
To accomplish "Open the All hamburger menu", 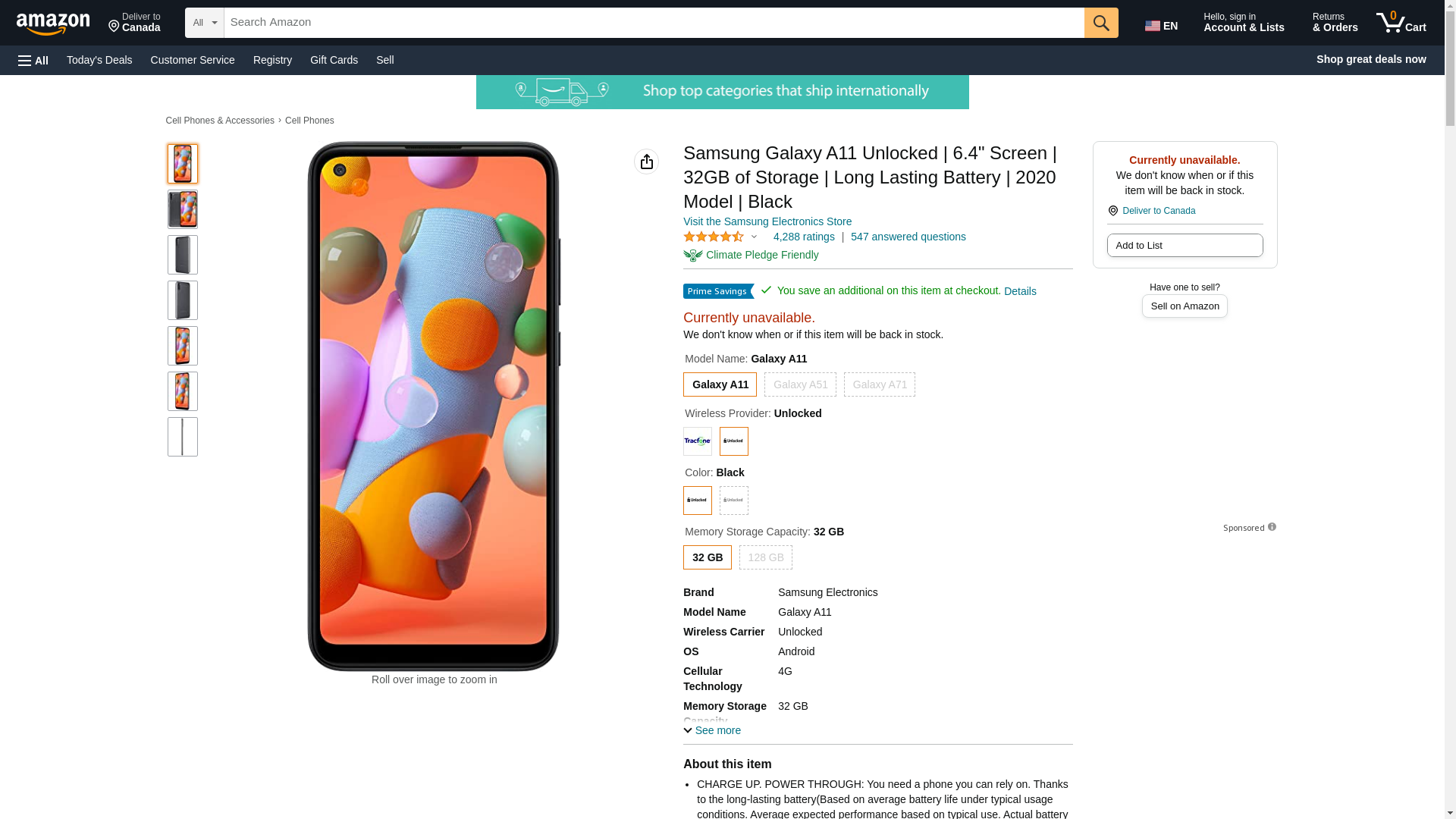I will 33,60.
